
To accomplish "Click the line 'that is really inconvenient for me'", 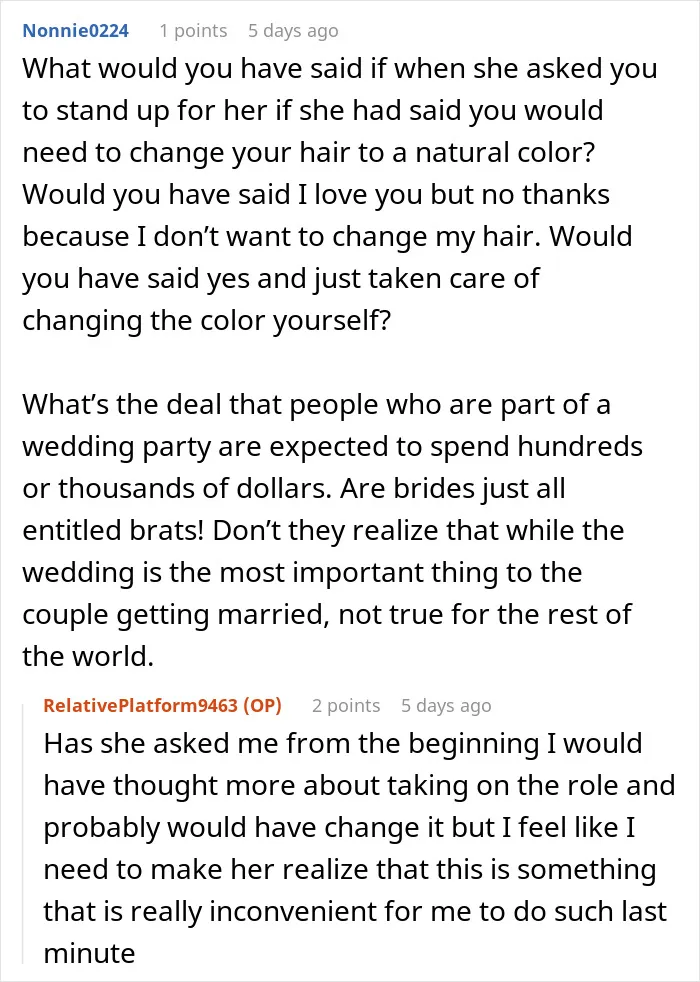I will click(355, 911).
